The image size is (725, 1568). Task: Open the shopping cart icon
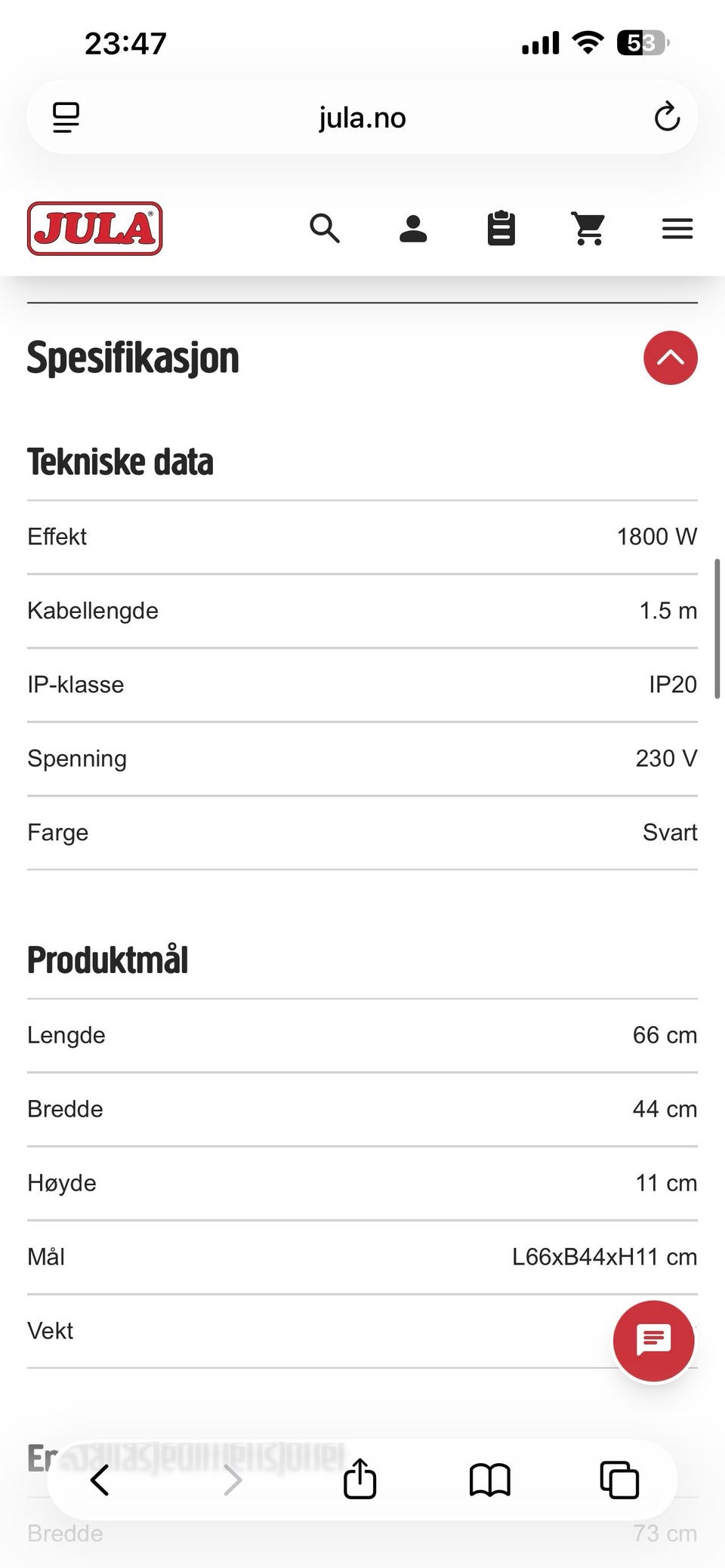tap(588, 228)
